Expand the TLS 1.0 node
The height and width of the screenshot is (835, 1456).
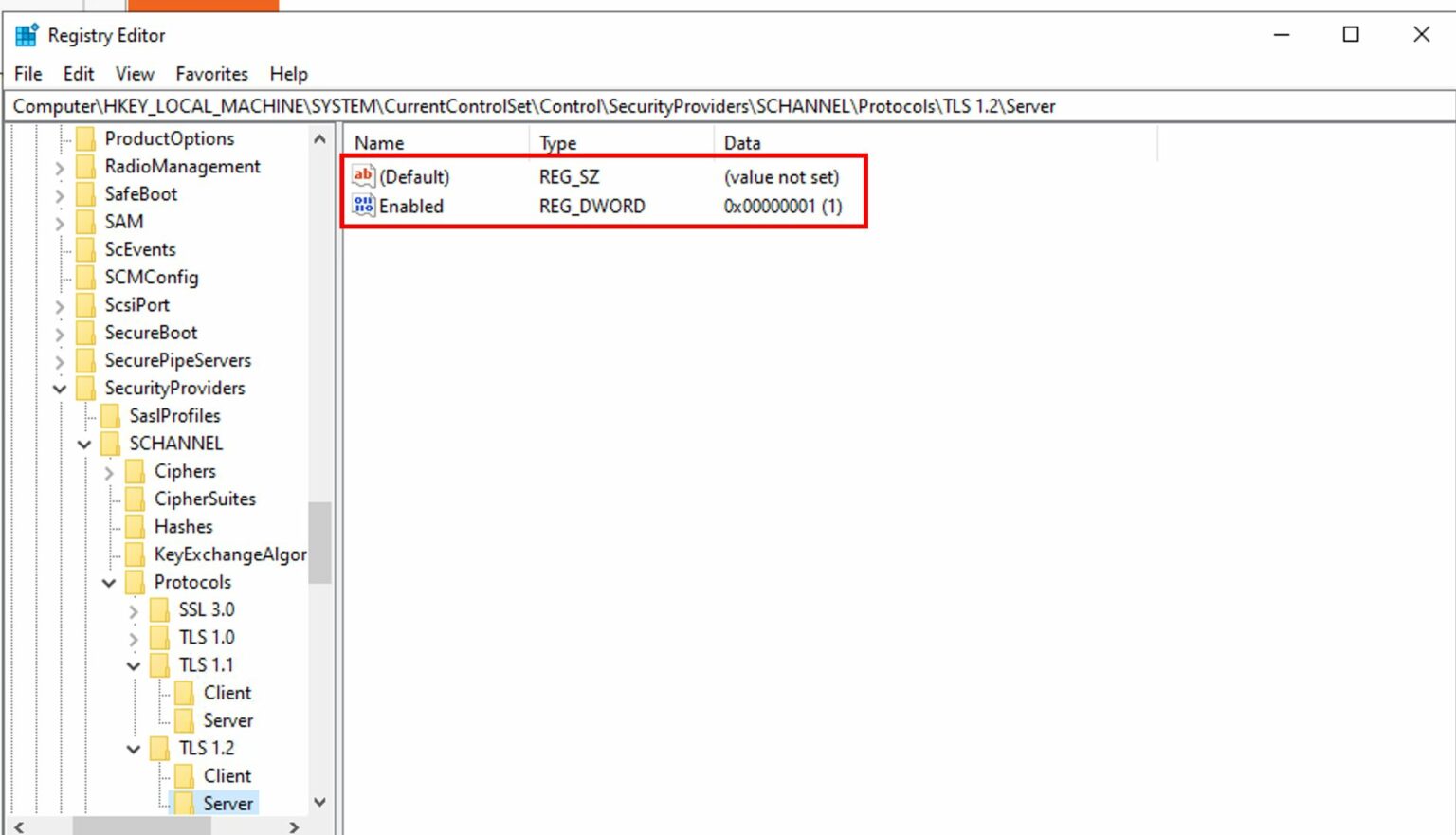[133, 637]
